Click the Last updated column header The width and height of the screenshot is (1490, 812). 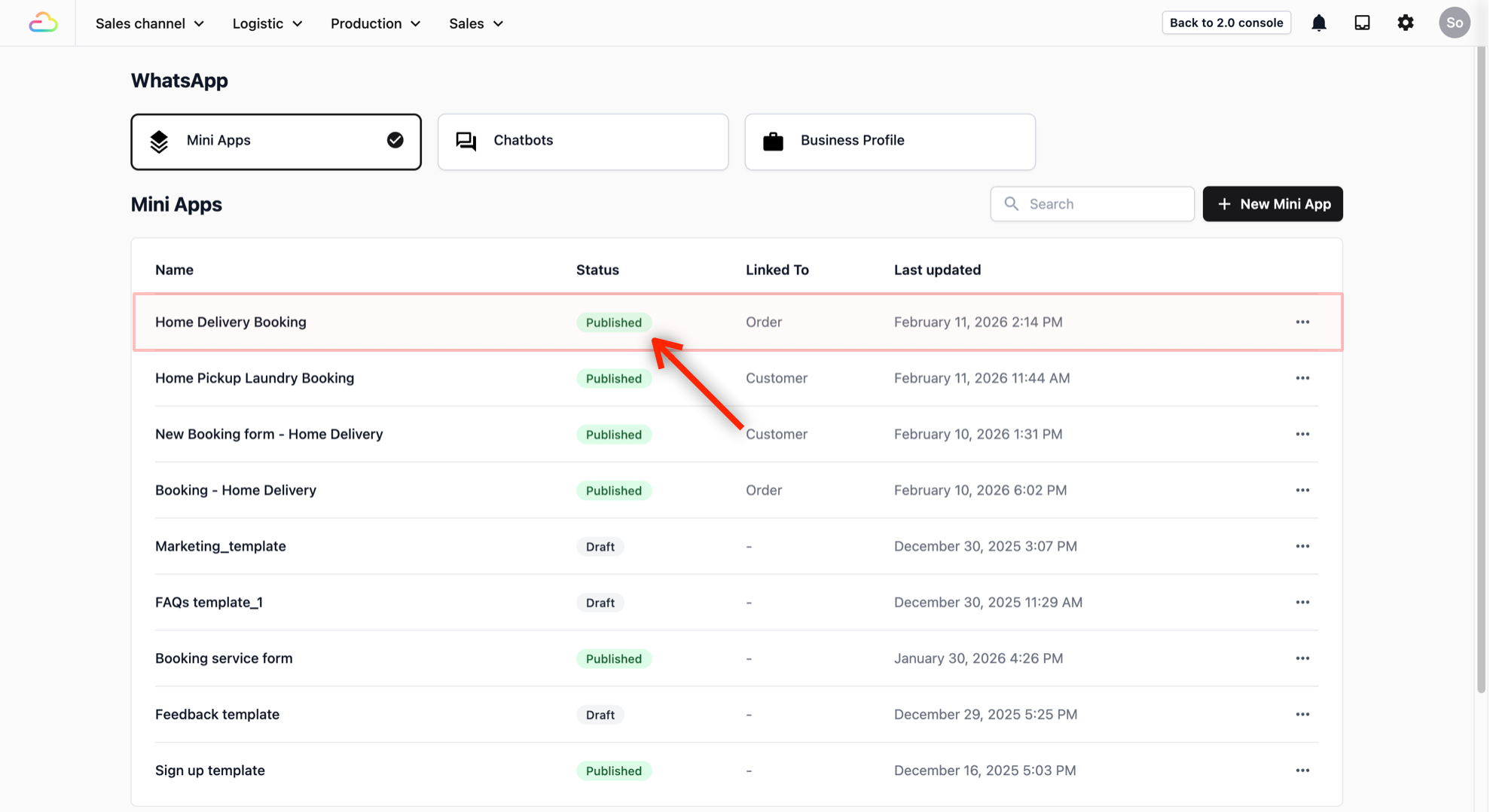pos(937,270)
